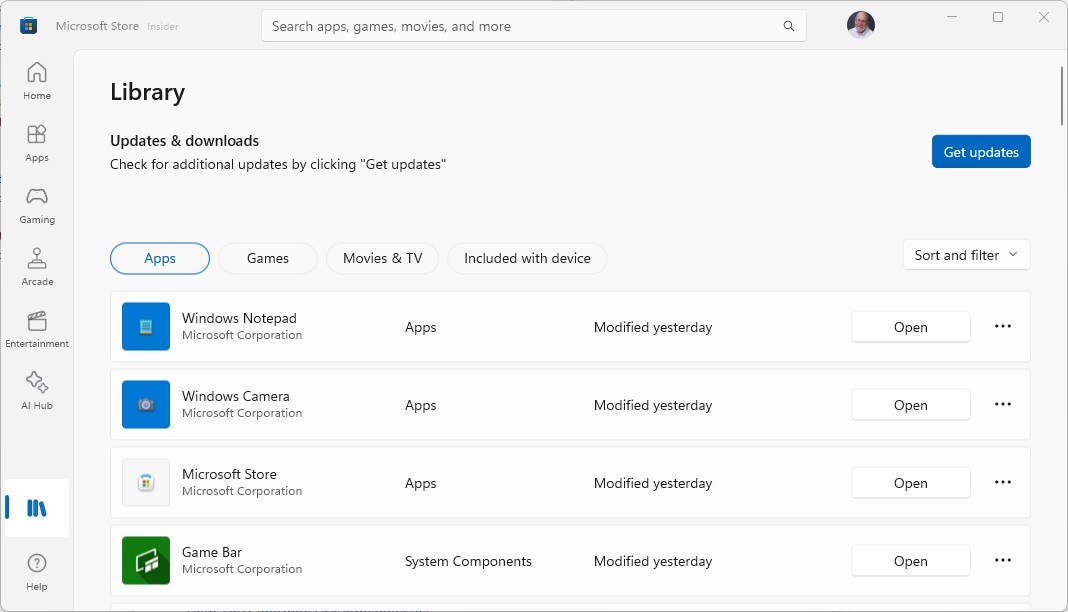
Task: Open more options for Windows Camera
Action: pos(1003,404)
